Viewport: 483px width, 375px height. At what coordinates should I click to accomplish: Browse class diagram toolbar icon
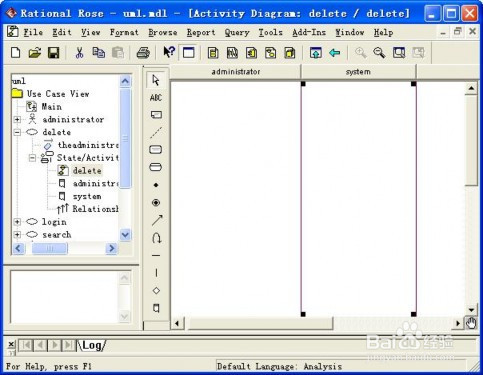[213, 53]
